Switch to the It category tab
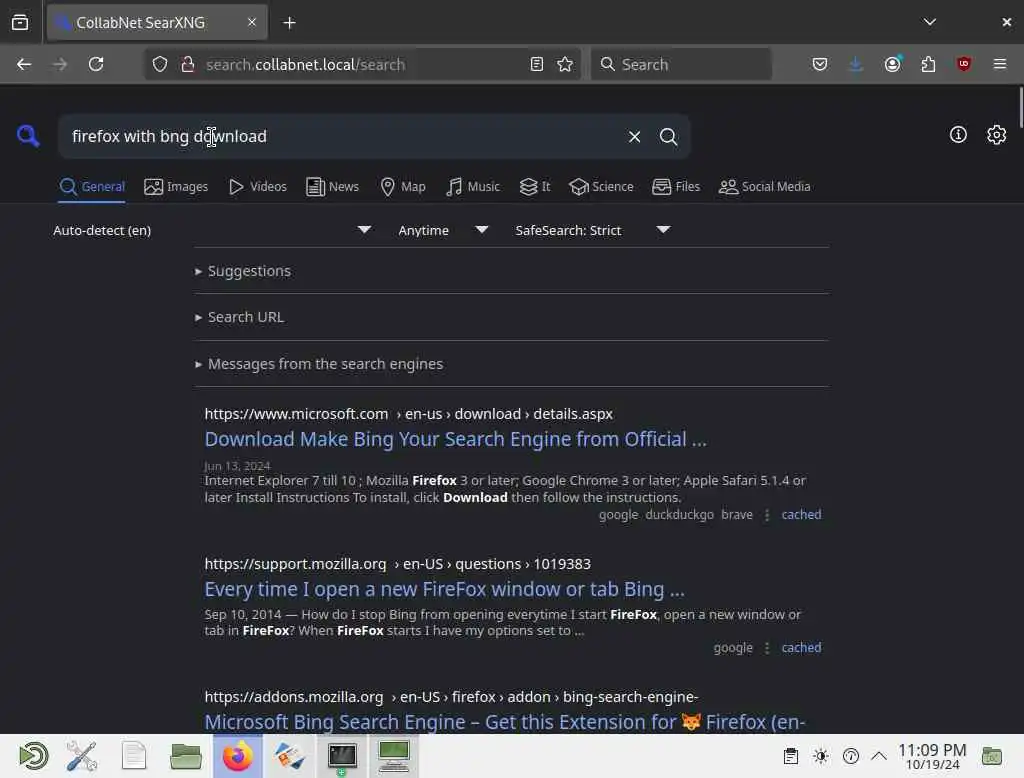The height and width of the screenshot is (778, 1024). [x=535, y=187]
